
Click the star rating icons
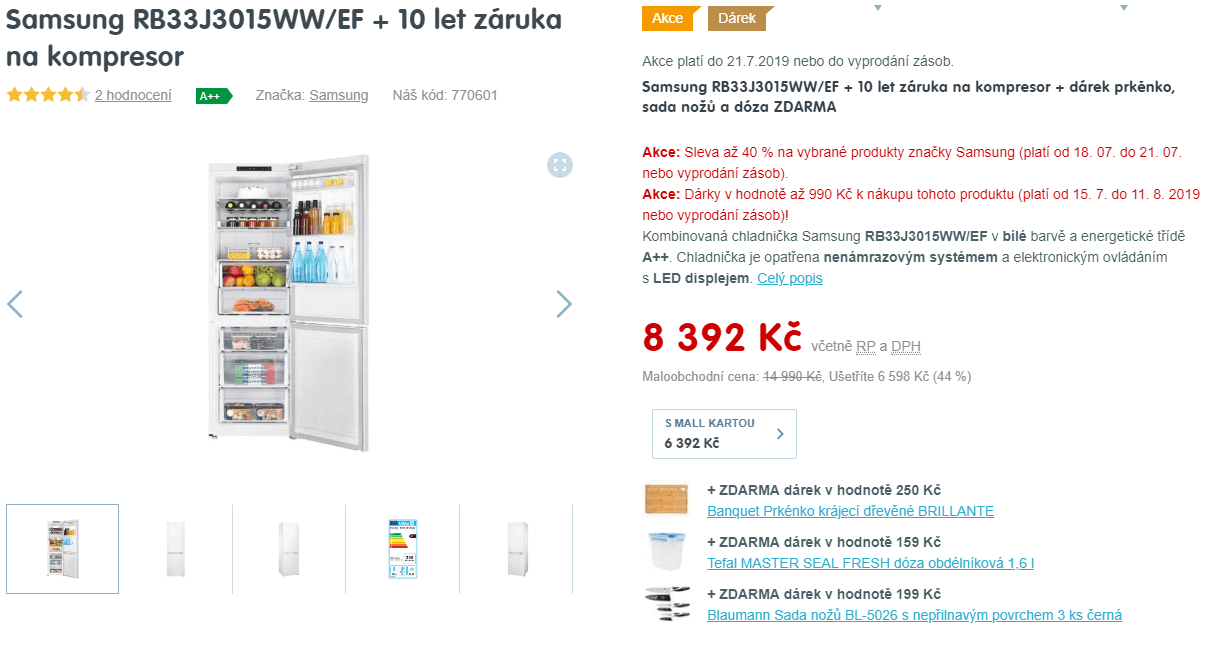pyautogui.click(x=48, y=95)
